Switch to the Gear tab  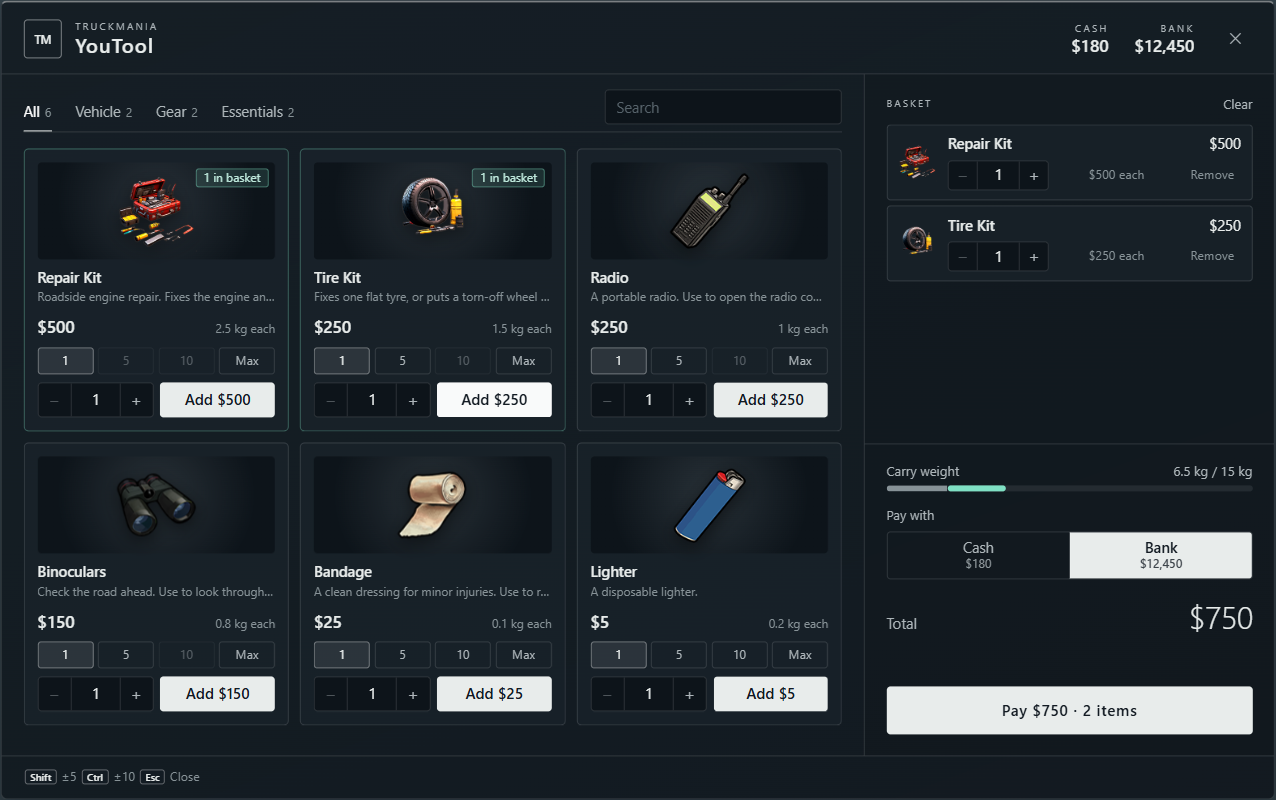point(177,112)
